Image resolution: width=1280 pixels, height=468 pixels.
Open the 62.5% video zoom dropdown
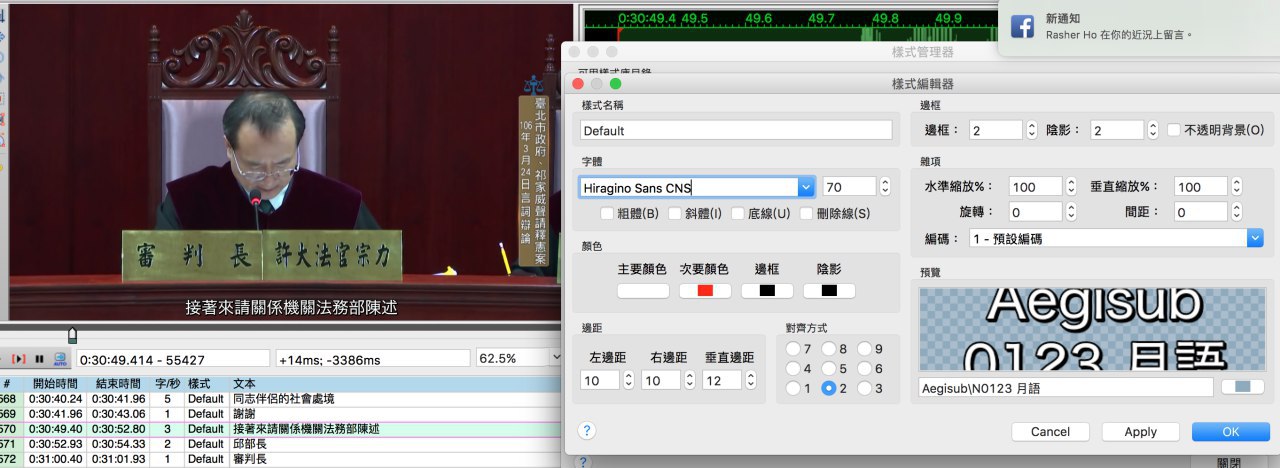pos(519,358)
